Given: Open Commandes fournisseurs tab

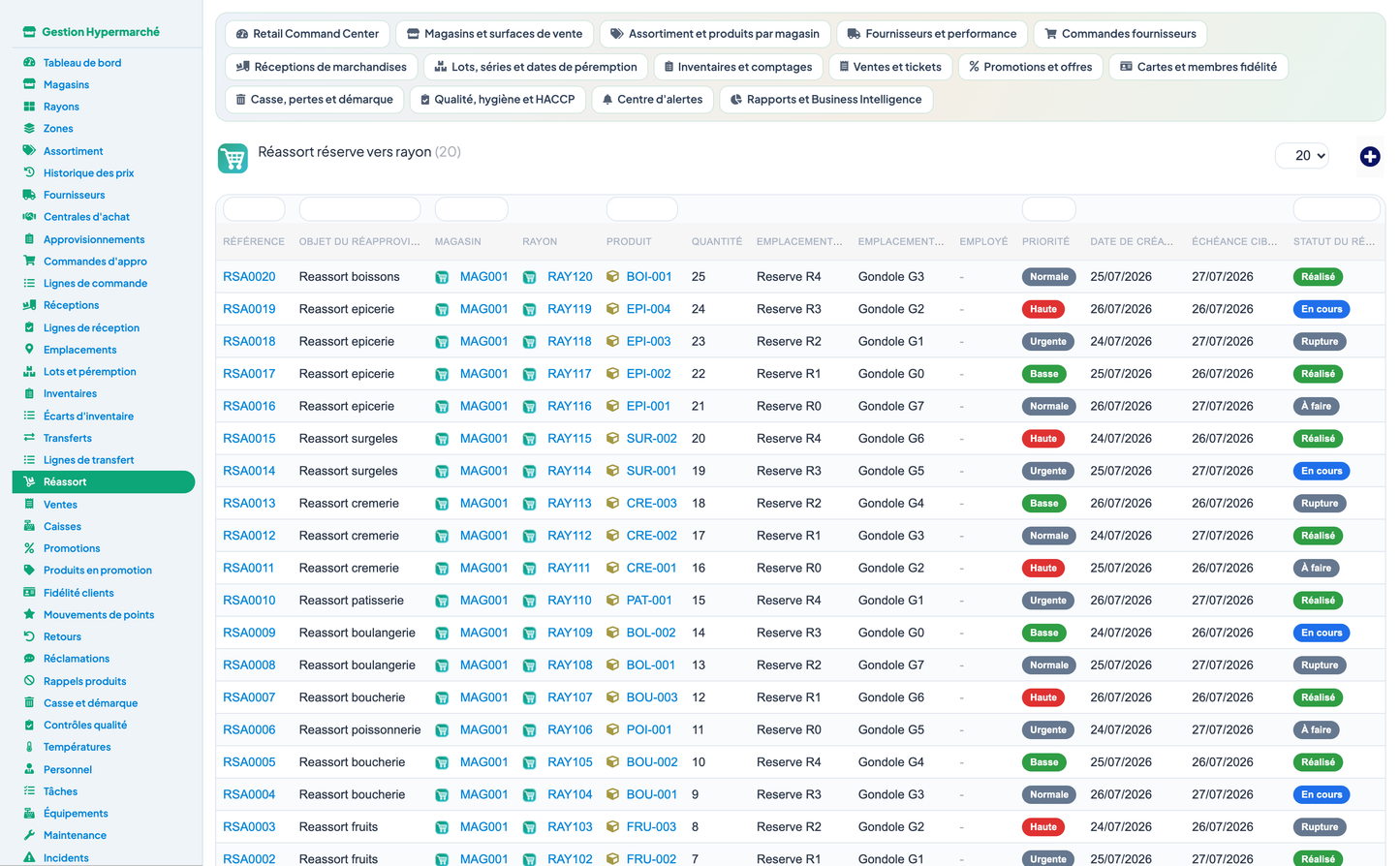Looking at the screenshot, I should pos(1120,34).
